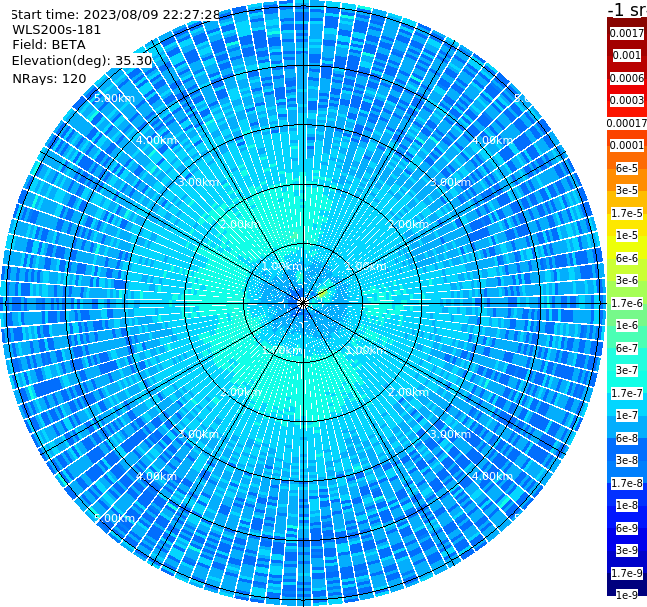Viewport: 647px width, 607px height.
Task: Click the southeast 2.00km range label
Action: (409, 392)
